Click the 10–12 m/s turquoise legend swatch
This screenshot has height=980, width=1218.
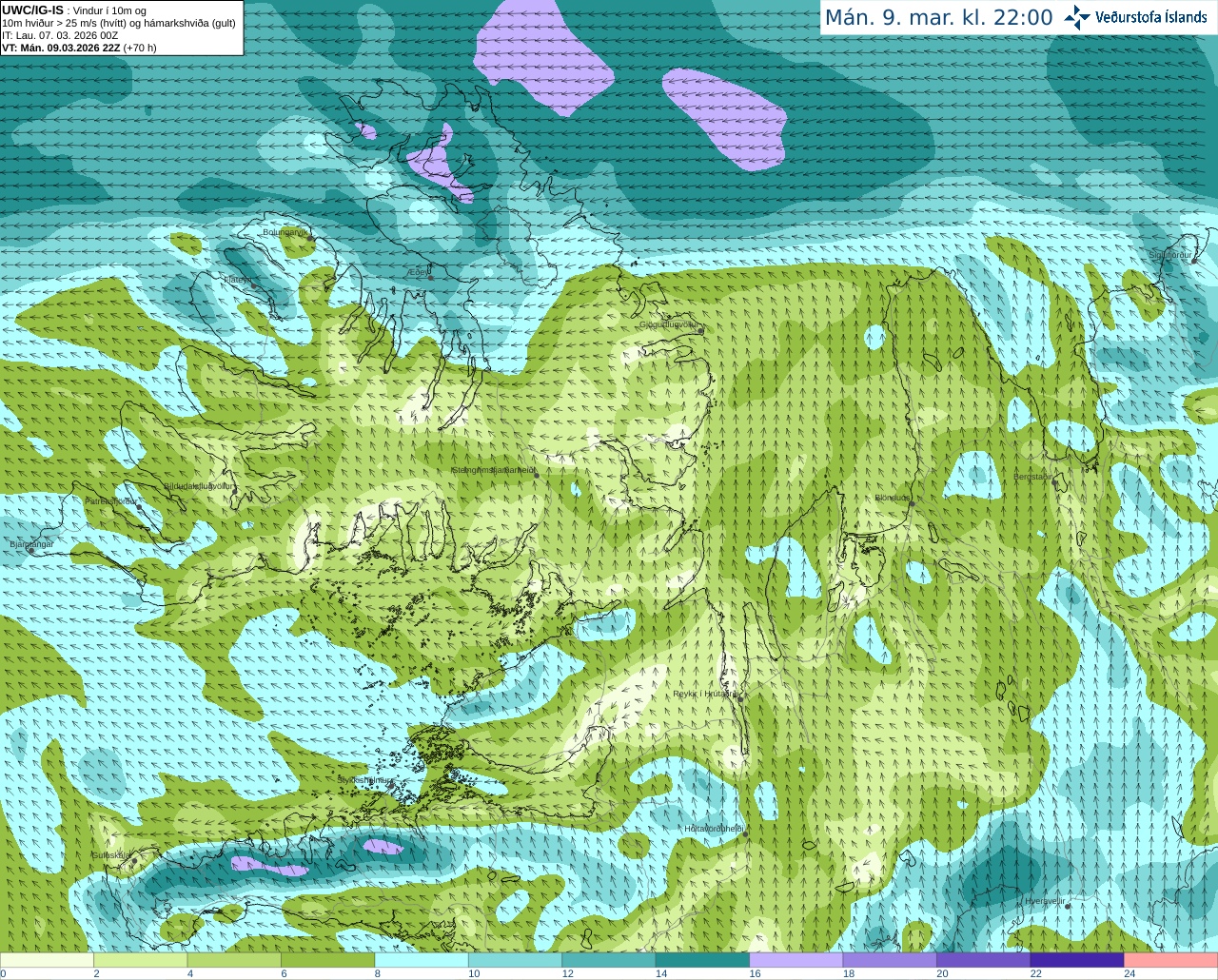(x=515, y=960)
